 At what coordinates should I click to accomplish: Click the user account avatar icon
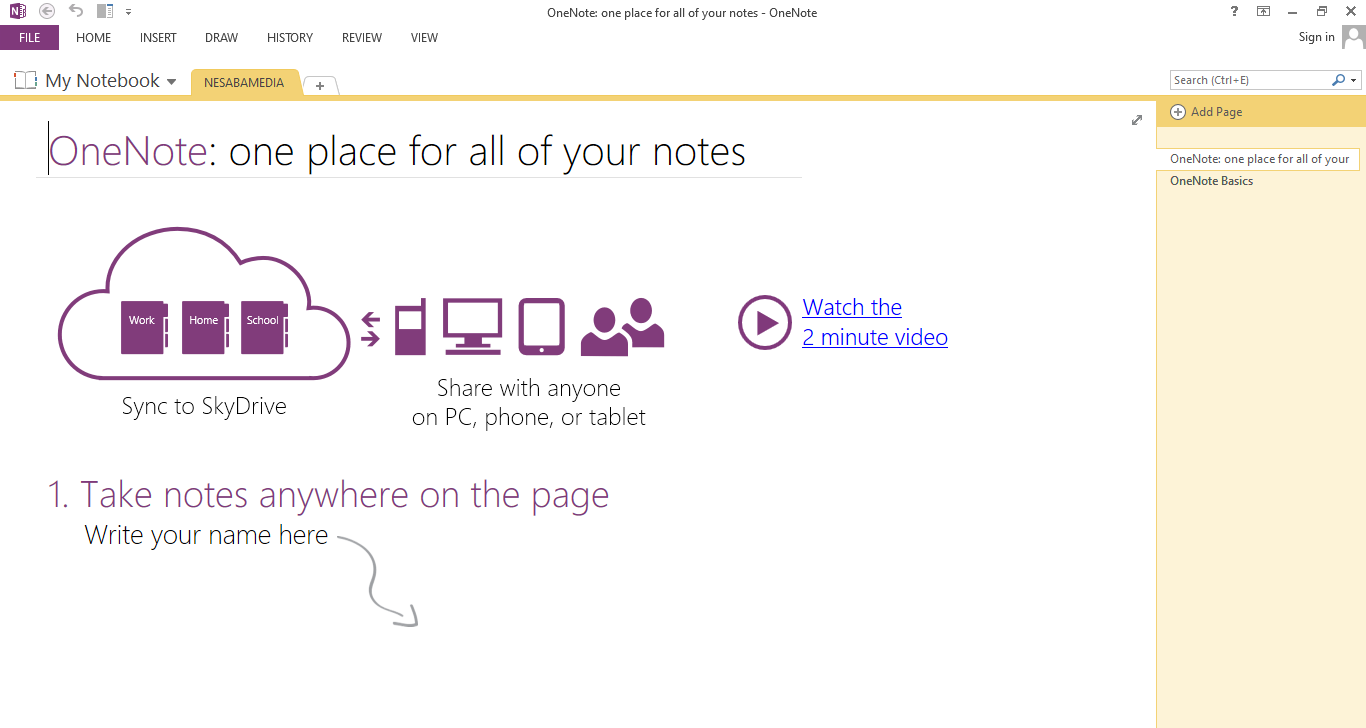tap(1353, 37)
